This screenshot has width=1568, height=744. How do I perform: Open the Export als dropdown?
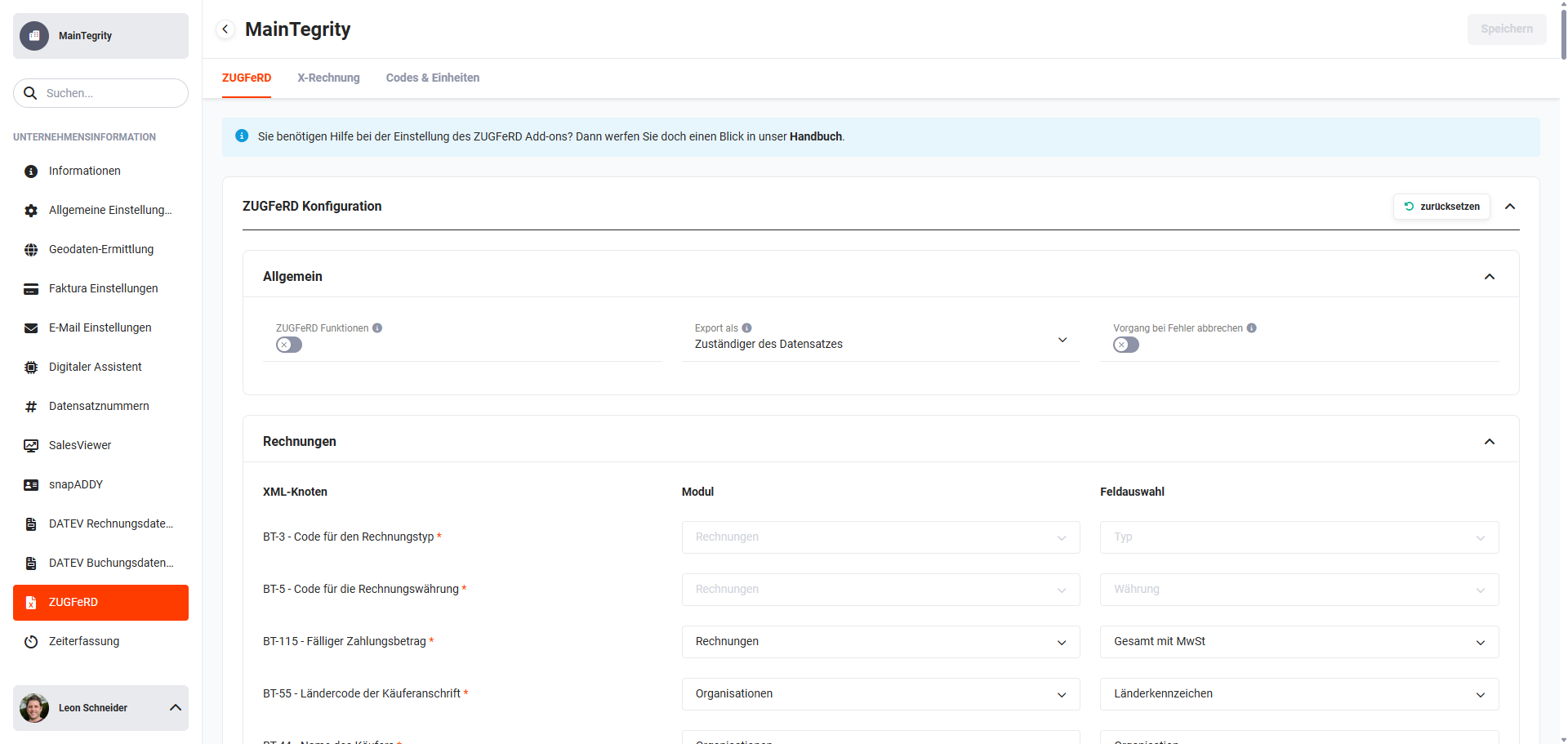click(x=880, y=341)
